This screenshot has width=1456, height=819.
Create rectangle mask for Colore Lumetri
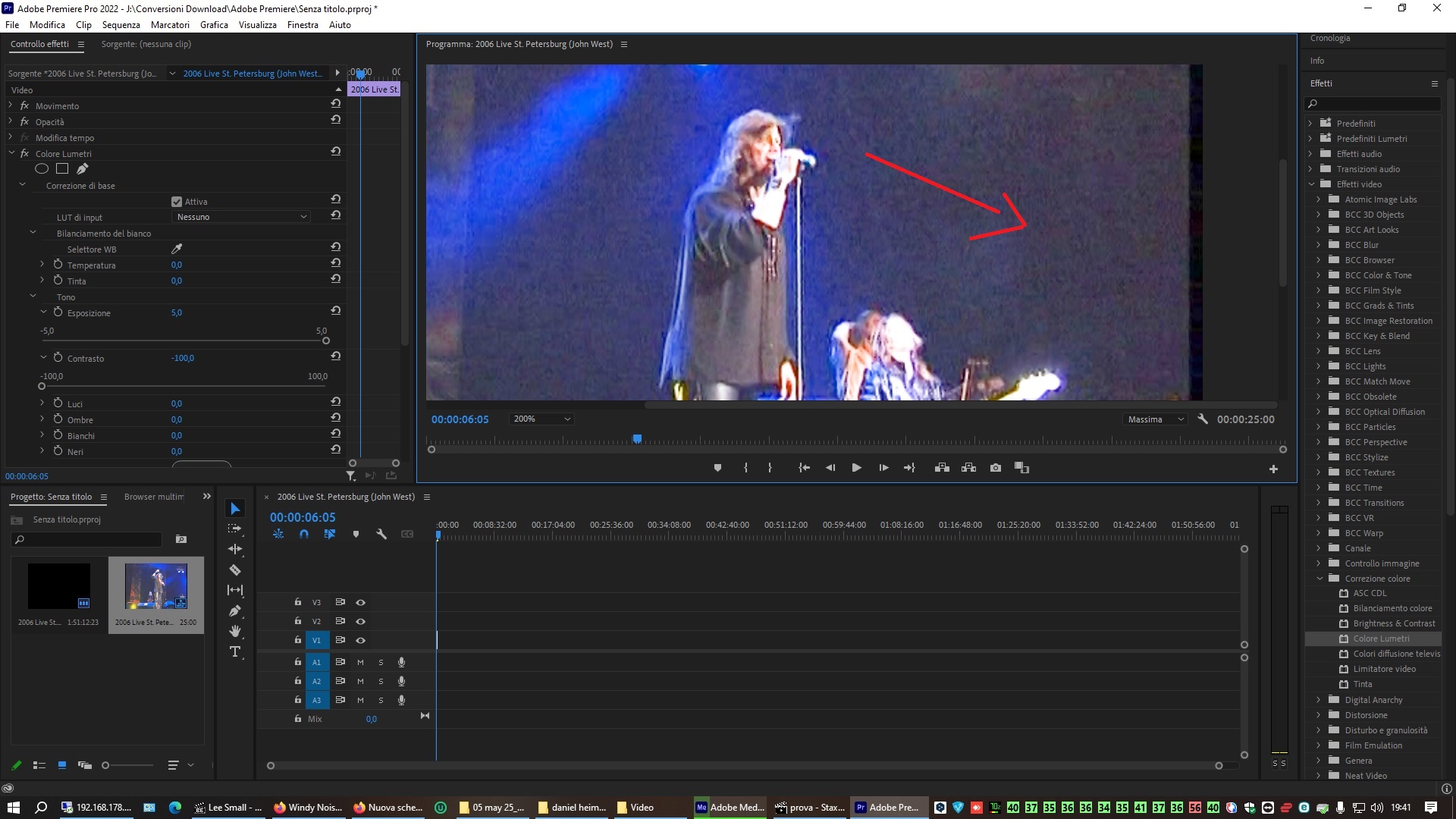pyautogui.click(x=62, y=169)
